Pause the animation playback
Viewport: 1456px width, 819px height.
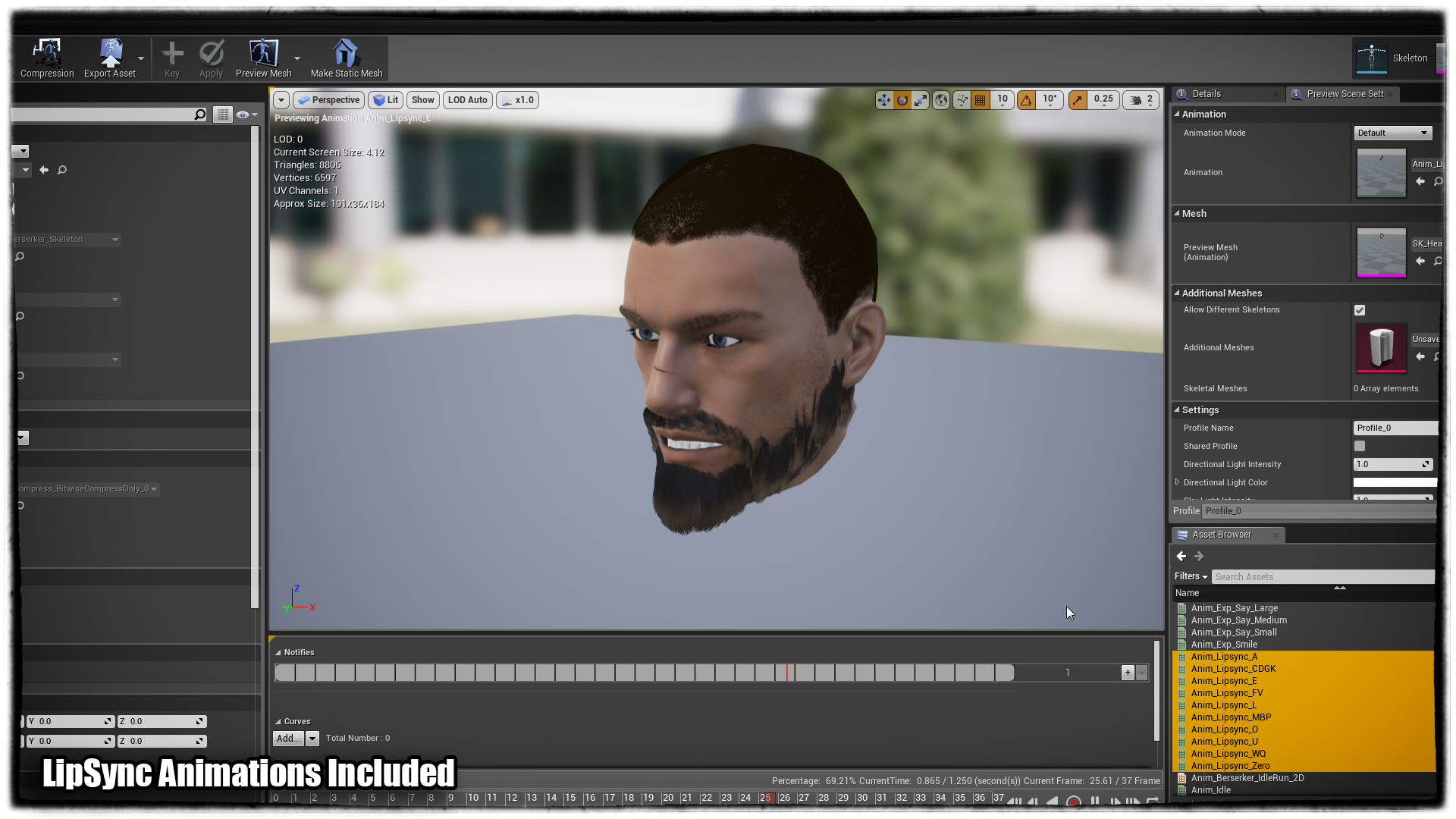1094,801
